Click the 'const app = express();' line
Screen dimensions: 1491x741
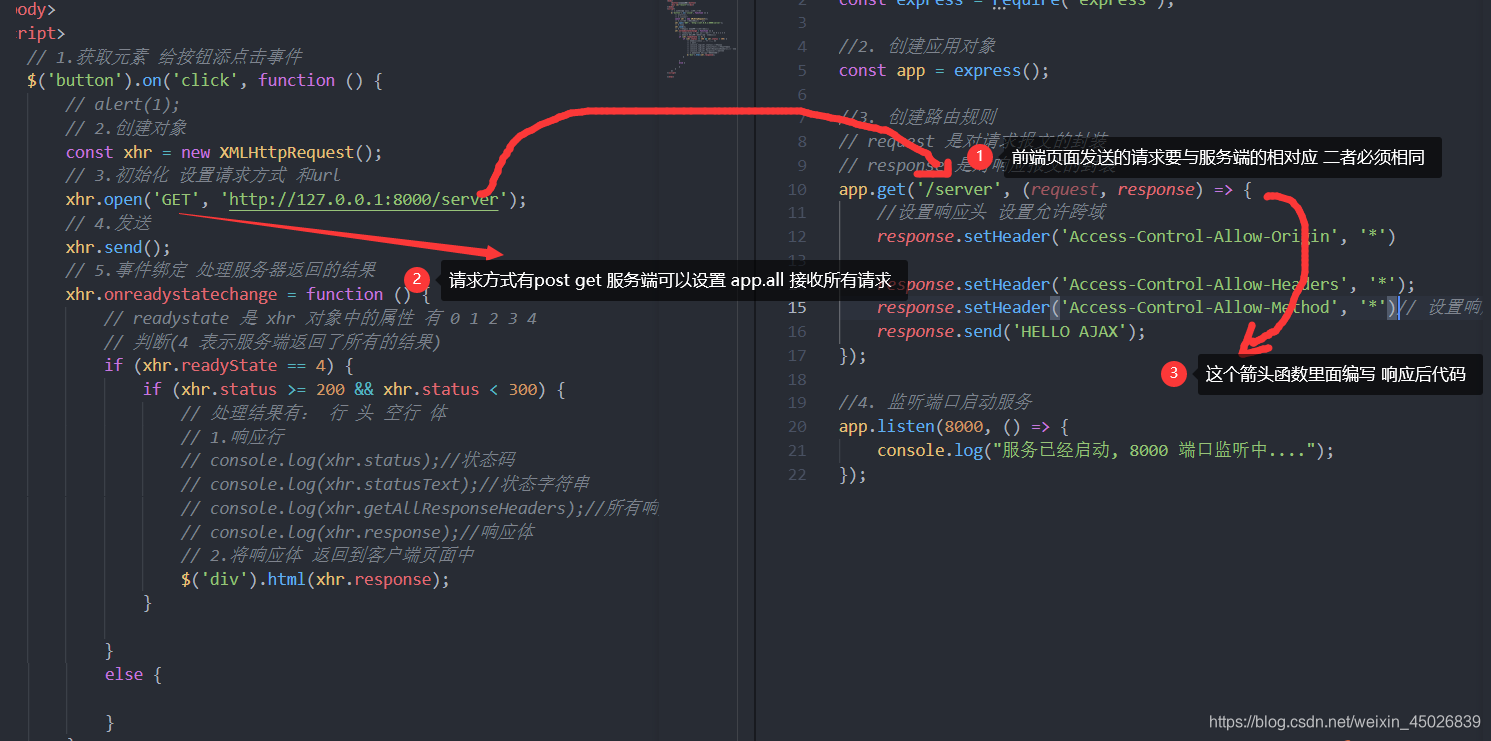(x=944, y=71)
